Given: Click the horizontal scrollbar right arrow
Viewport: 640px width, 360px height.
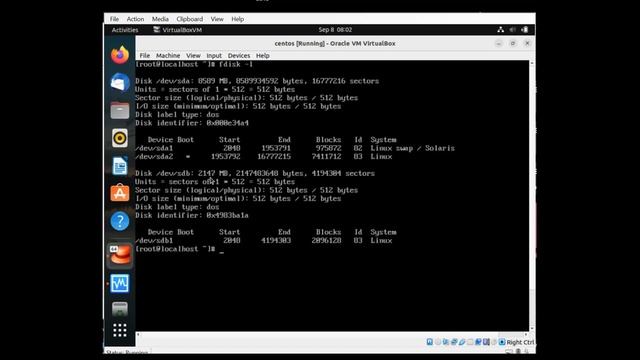Looking at the screenshot, I should pyautogui.click(x=526, y=334).
